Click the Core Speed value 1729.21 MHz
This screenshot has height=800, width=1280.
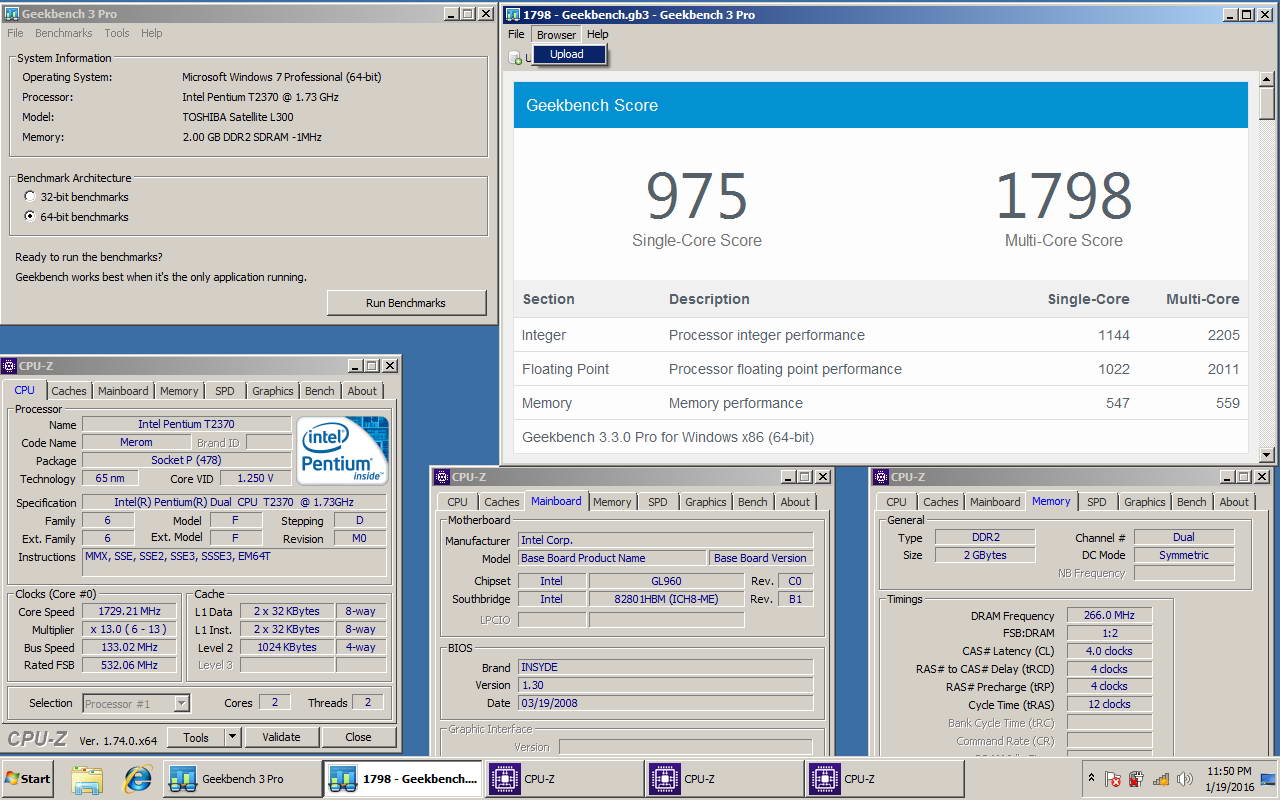[x=131, y=611]
